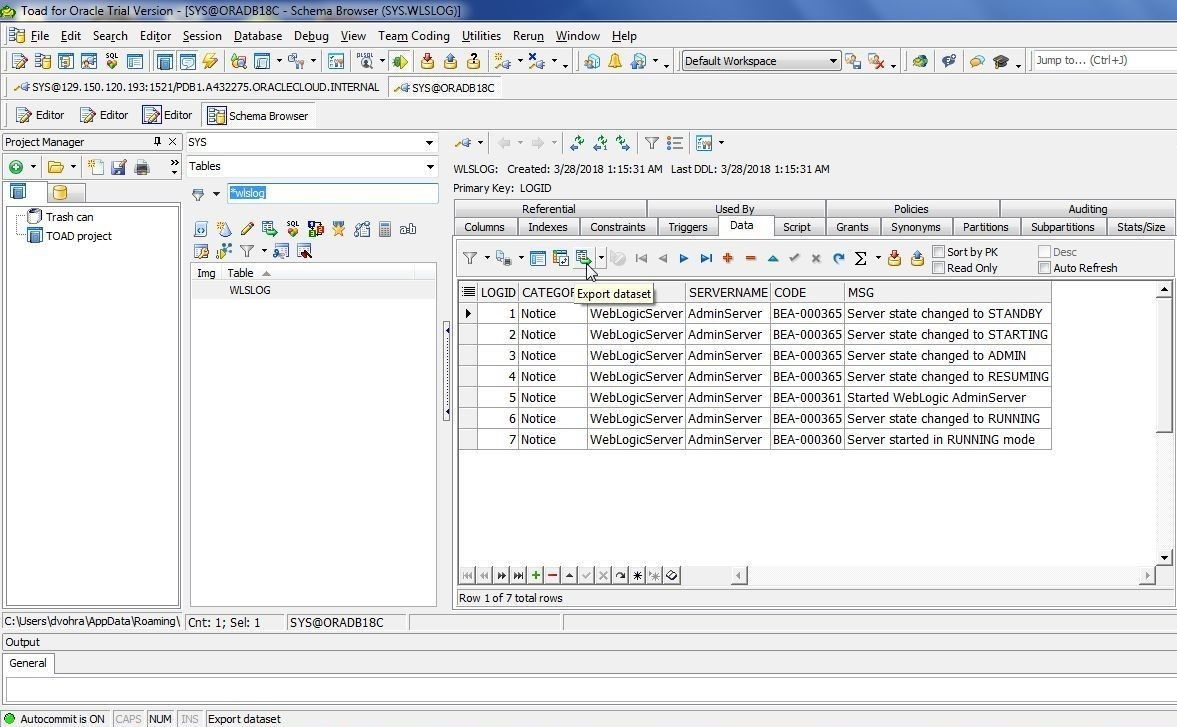The image size is (1177, 727).
Task: Select WLSLOG in the table list
Action: [x=250, y=290]
